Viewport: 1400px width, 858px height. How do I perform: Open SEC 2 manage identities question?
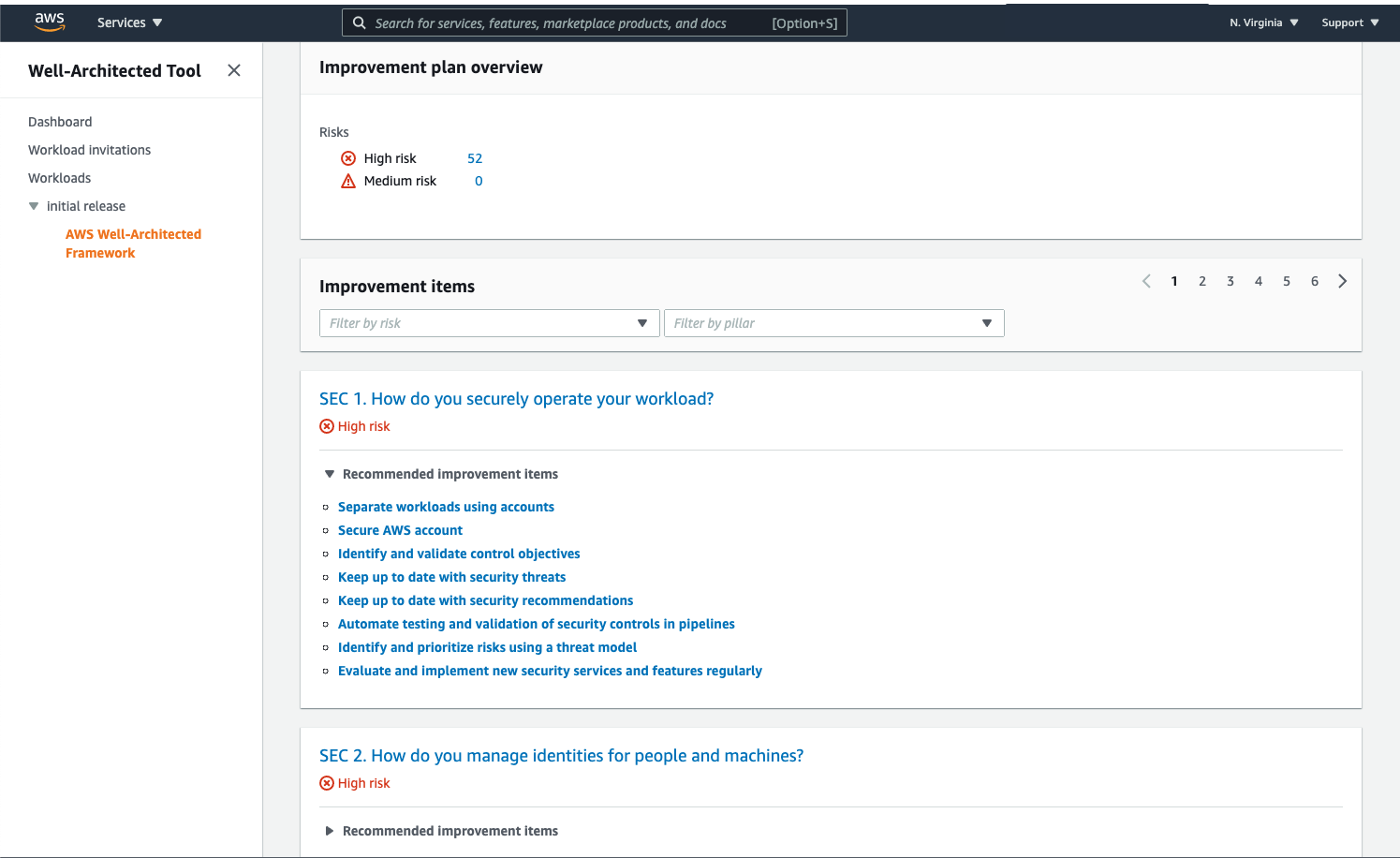(561, 756)
